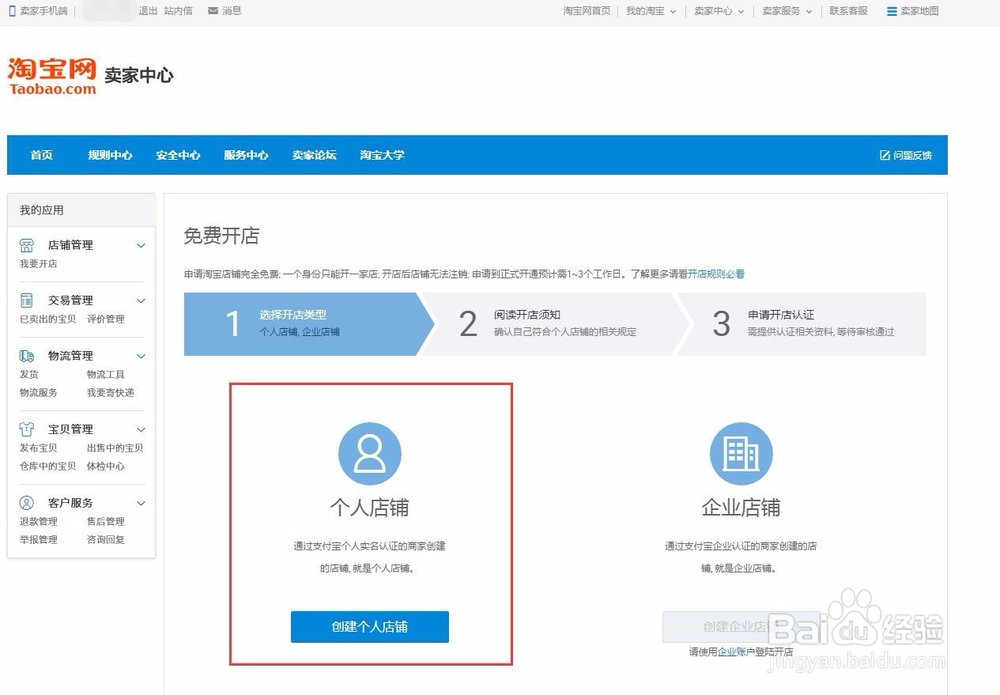Screen dimensions: 1000x695
Task: Open the 卖家服务 dropdown
Action: pyautogui.click(x=787, y=11)
